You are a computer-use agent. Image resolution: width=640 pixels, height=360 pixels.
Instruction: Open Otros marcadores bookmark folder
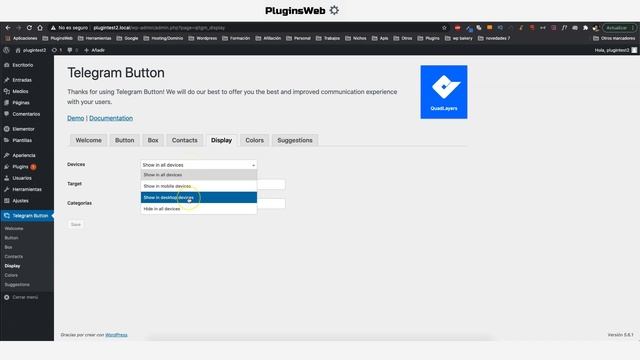pyautogui.click(x=614, y=38)
